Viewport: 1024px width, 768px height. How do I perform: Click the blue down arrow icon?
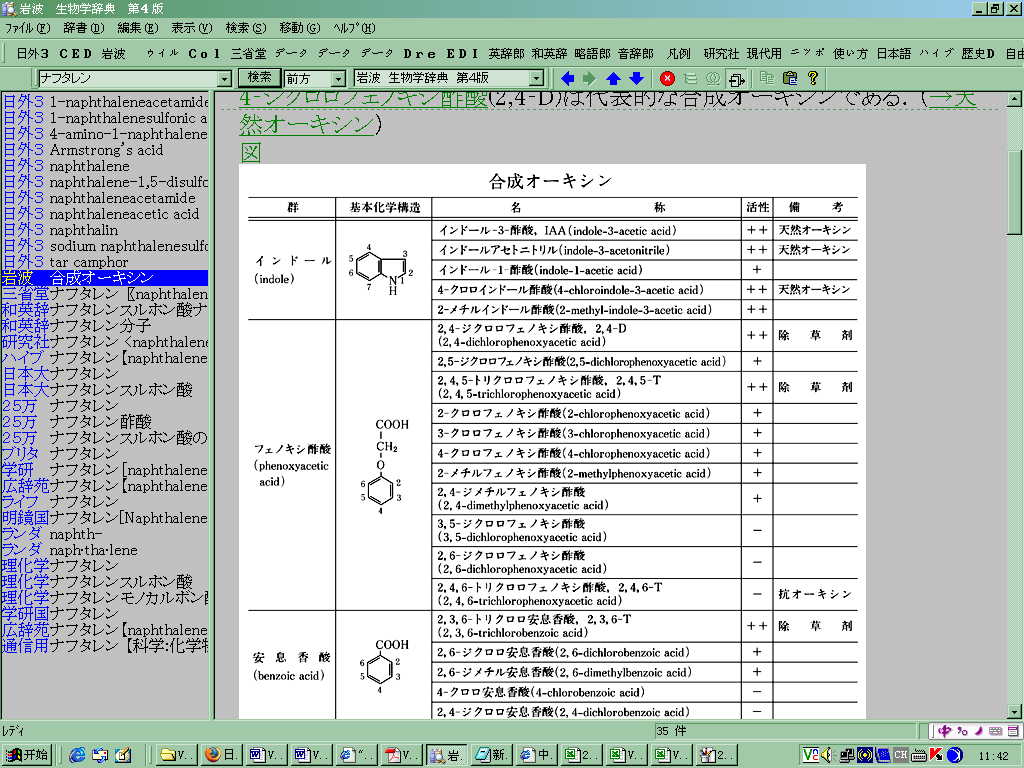636,78
